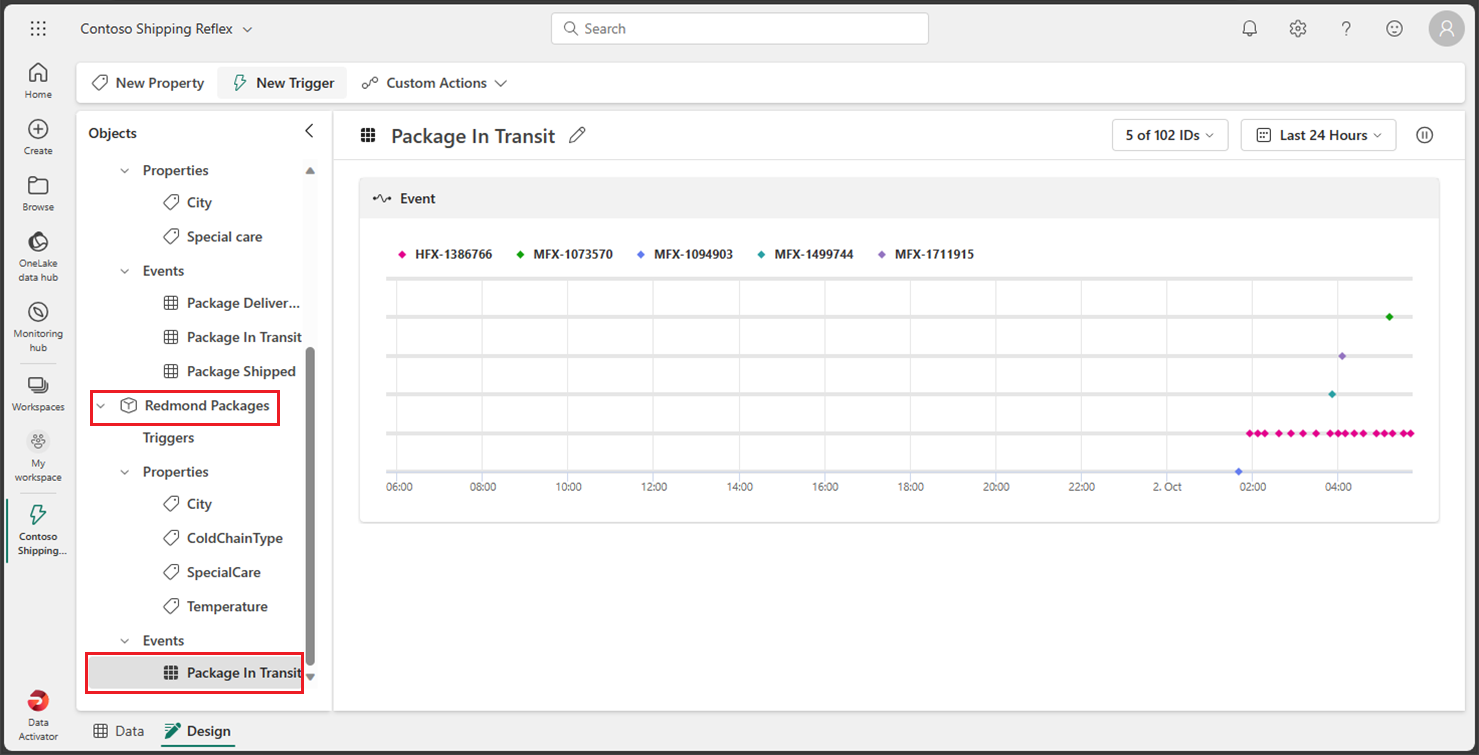Click the green MFX-1073570 data point

point(1389,317)
